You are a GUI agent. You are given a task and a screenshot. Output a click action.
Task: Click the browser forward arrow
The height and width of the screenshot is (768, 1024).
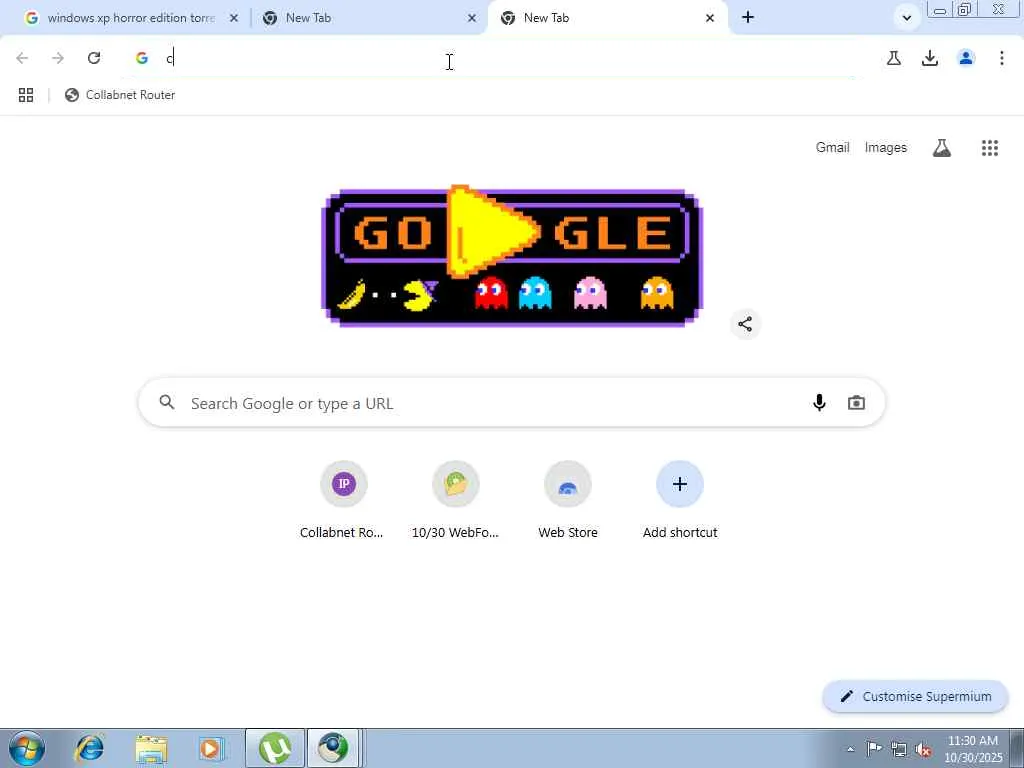click(58, 58)
